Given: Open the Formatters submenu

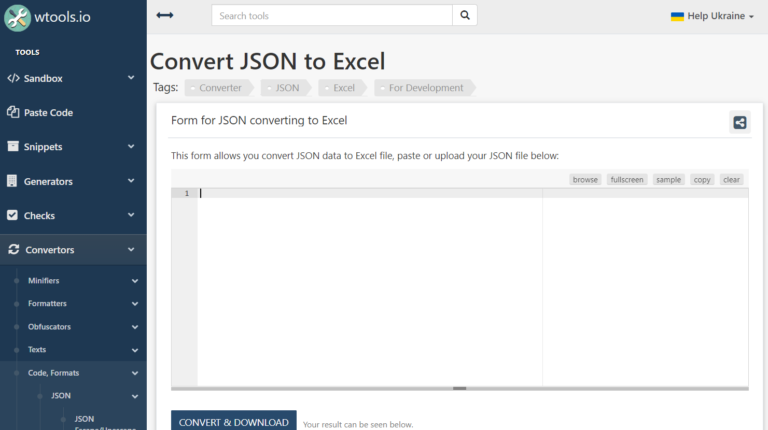Looking at the screenshot, I should point(135,304).
